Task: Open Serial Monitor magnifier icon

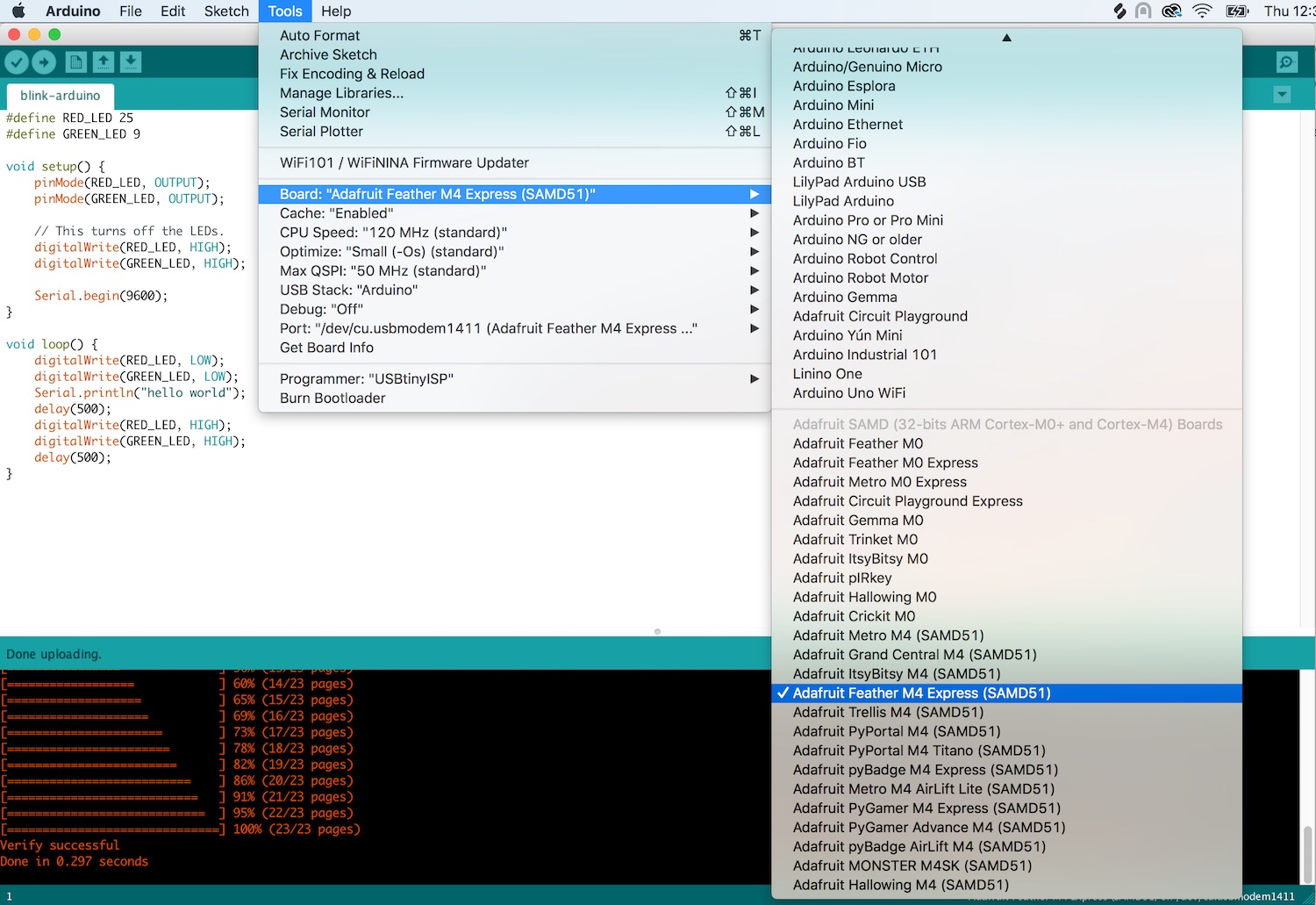Action: (x=1287, y=62)
